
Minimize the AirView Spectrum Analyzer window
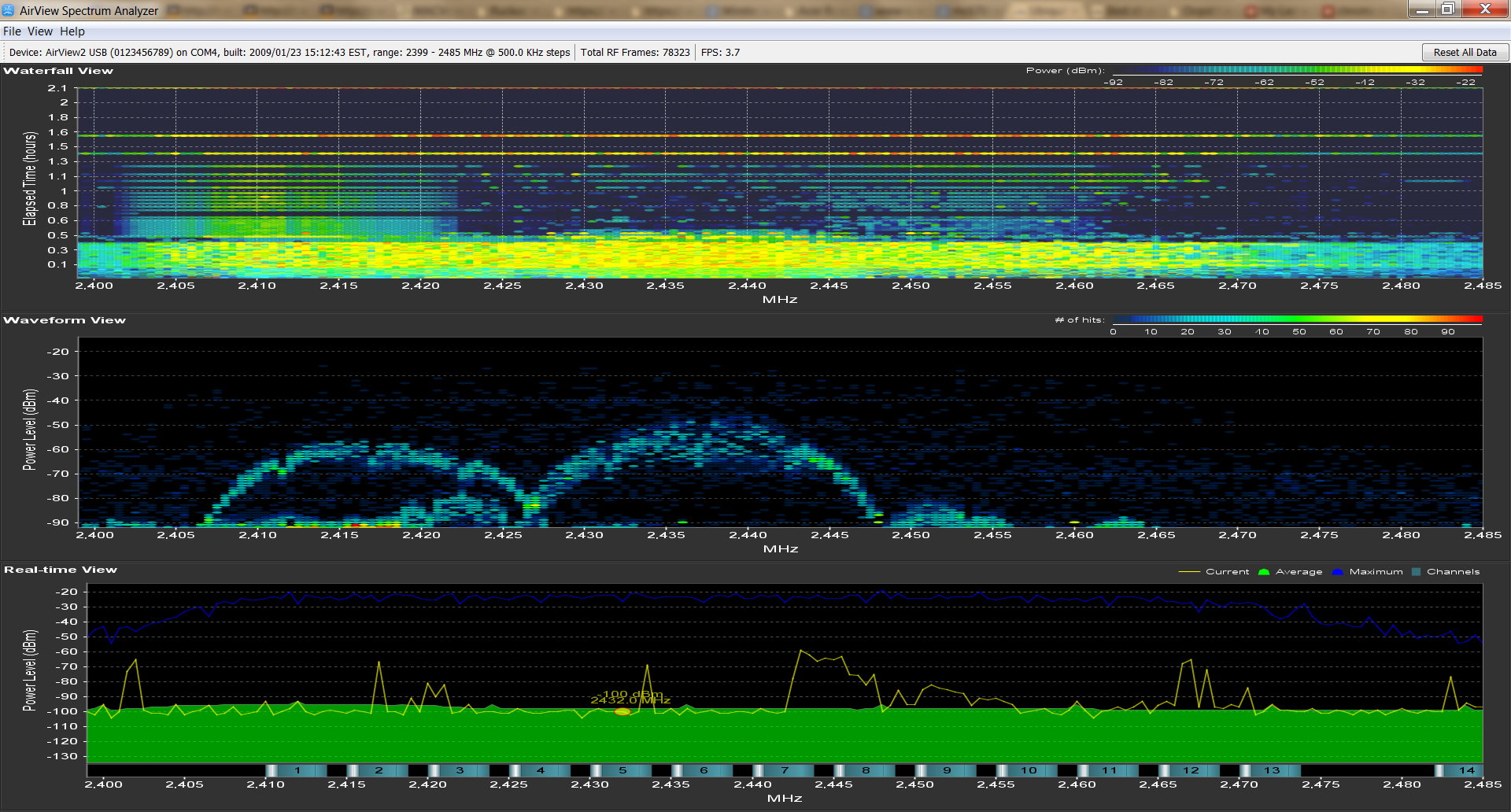click(x=1422, y=9)
